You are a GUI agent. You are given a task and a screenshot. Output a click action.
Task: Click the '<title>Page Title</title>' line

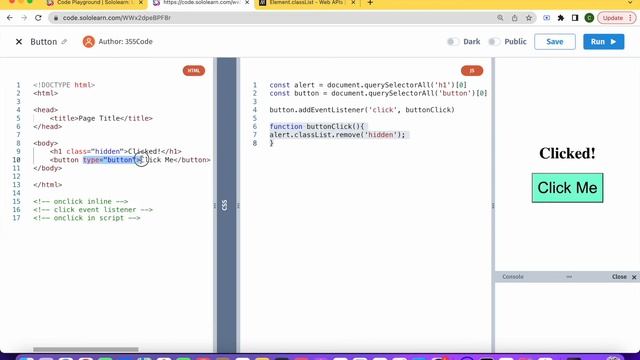pyautogui.click(x=101, y=118)
